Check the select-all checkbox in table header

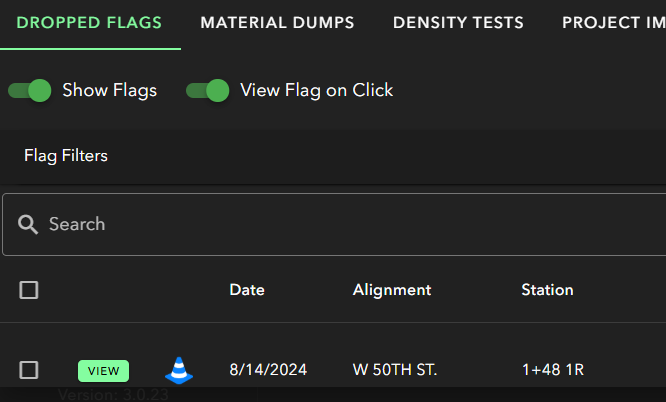tap(29, 290)
